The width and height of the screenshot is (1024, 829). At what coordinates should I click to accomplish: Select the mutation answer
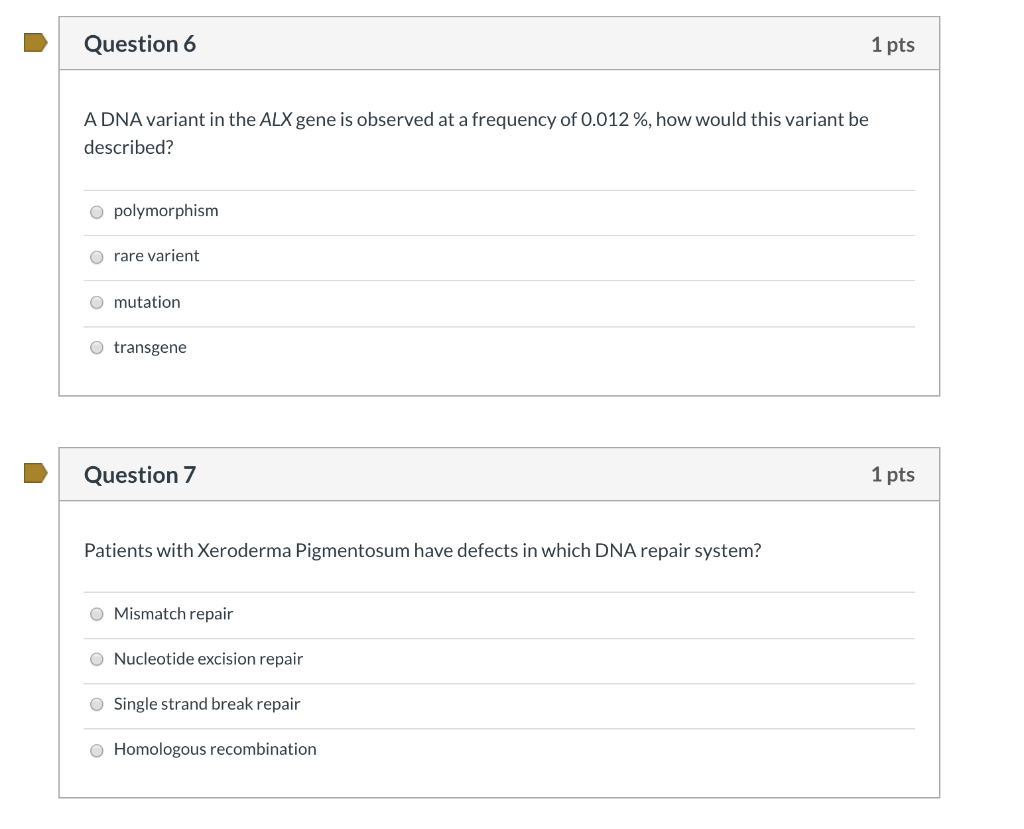click(x=97, y=302)
